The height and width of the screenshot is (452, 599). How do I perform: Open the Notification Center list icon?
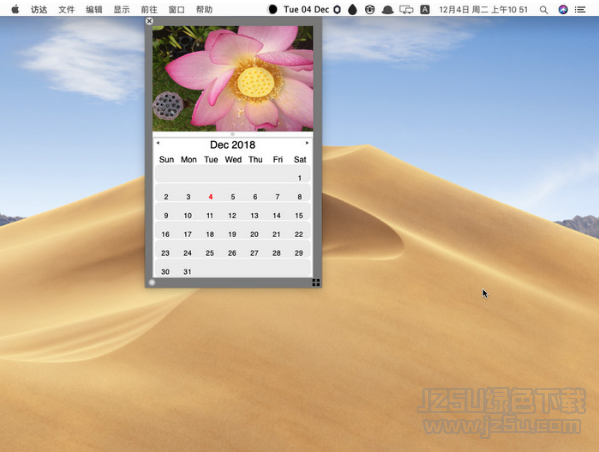click(580, 10)
